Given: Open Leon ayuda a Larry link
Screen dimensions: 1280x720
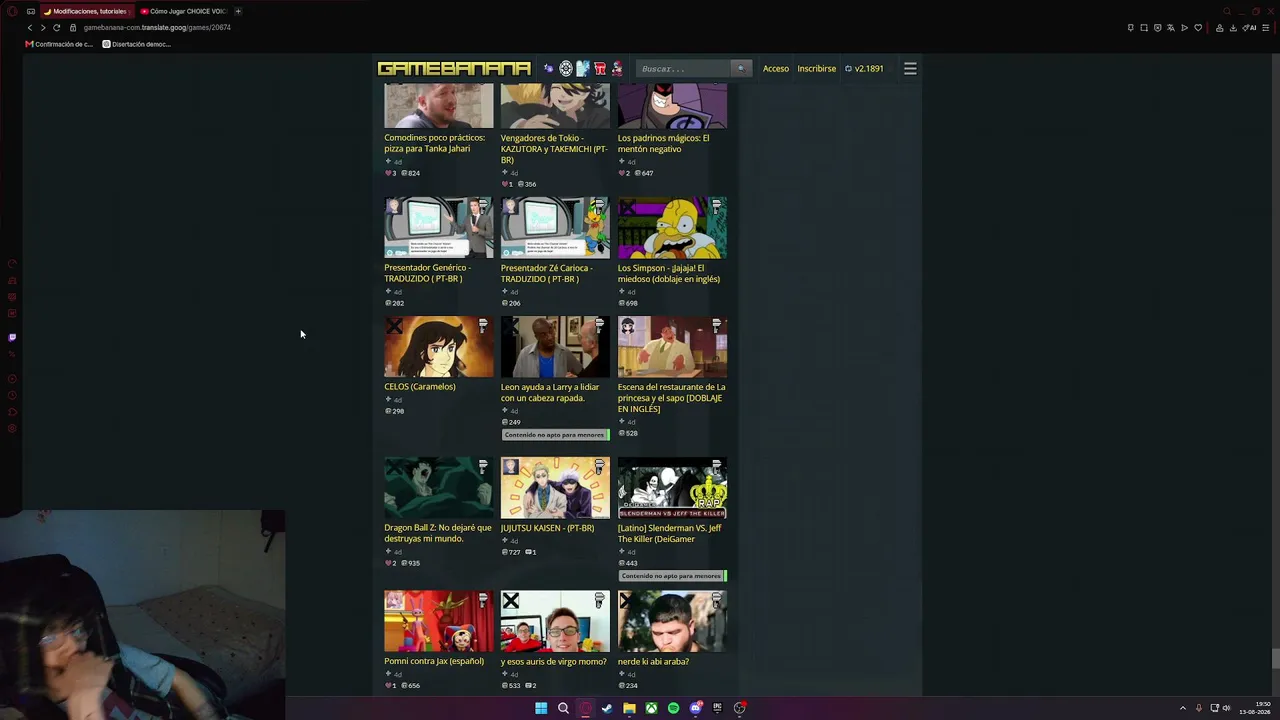Looking at the screenshot, I should (550, 392).
